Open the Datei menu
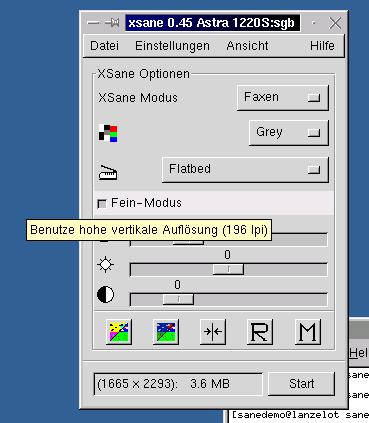 point(104,46)
